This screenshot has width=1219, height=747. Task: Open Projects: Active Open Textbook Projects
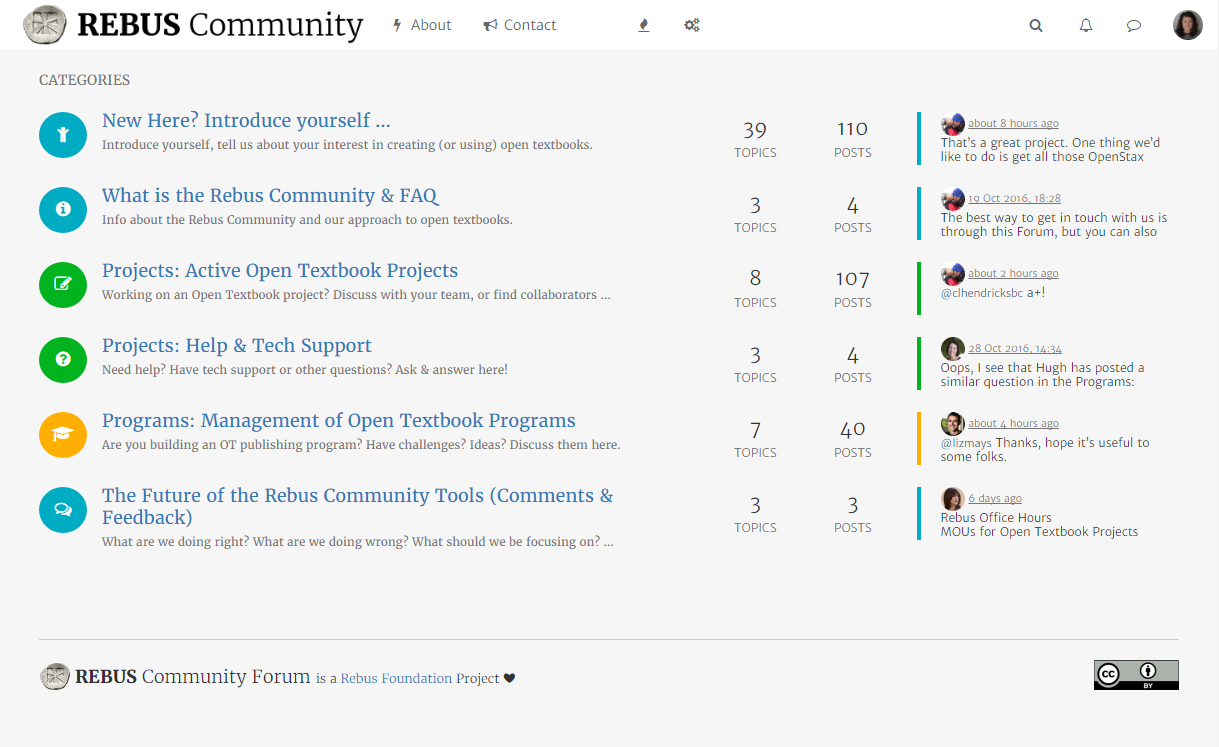point(280,271)
